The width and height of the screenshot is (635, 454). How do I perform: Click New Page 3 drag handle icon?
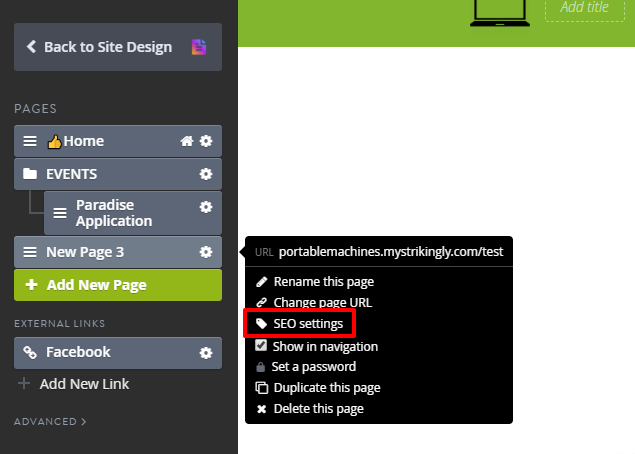click(30, 252)
